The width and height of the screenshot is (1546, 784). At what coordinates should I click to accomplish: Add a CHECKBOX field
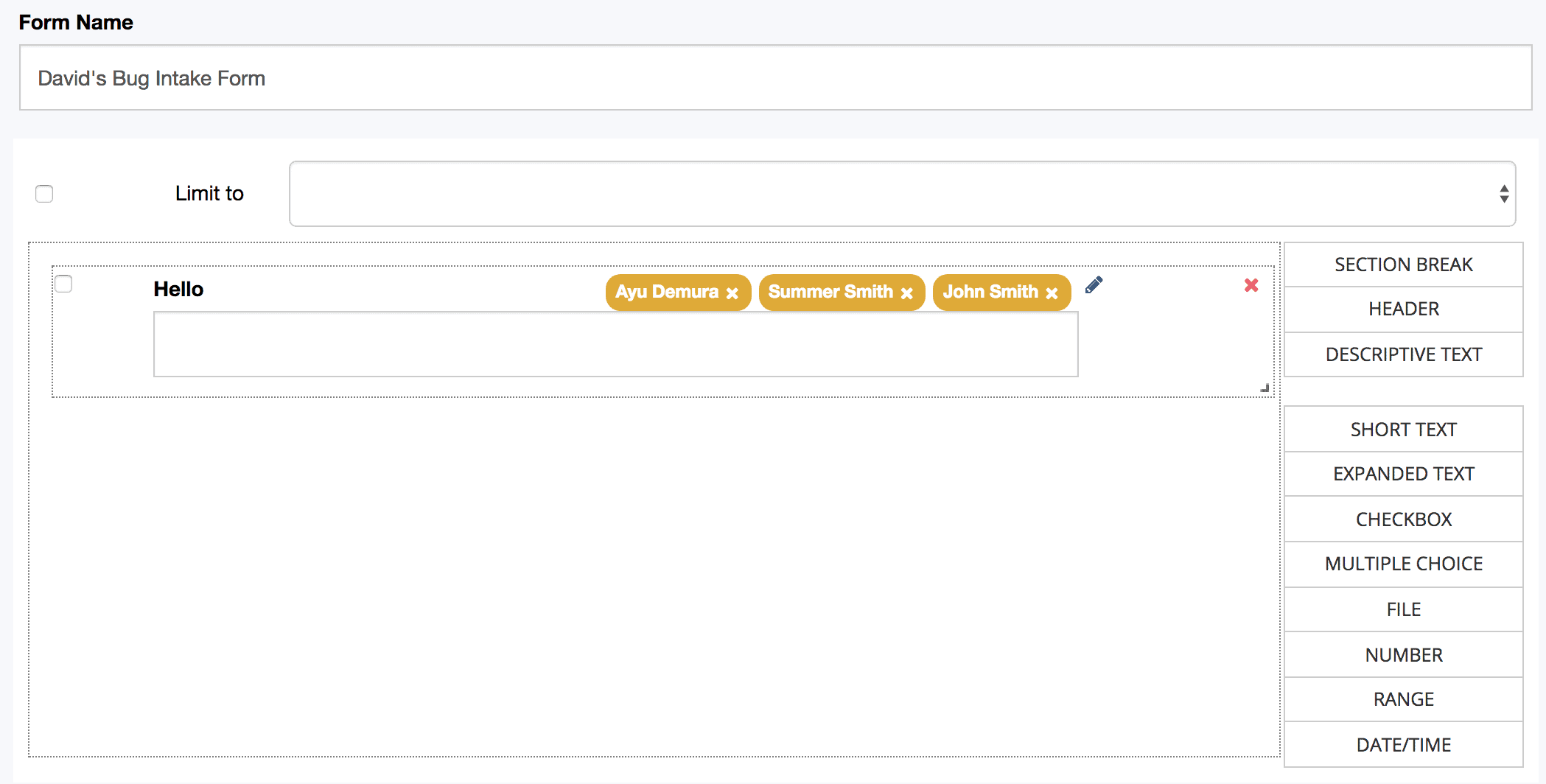(1403, 519)
